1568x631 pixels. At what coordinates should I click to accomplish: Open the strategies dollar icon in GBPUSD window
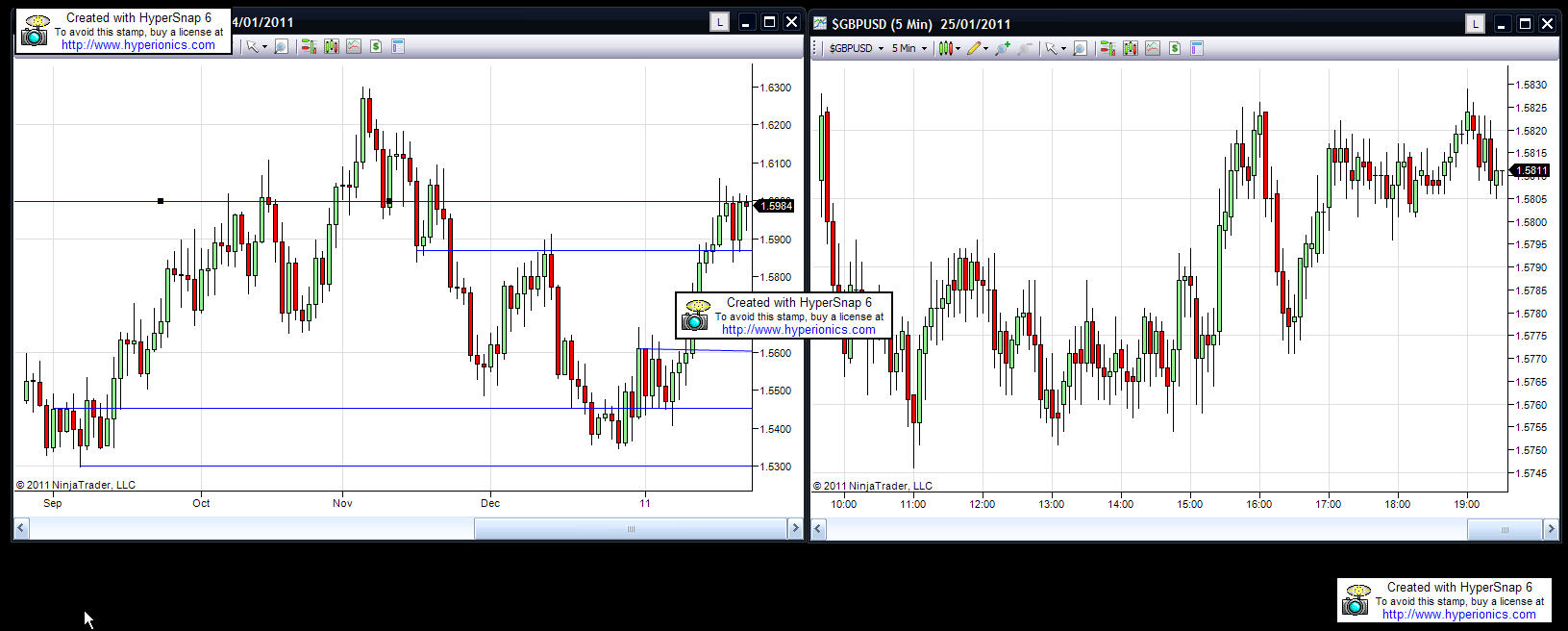(1175, 48)
